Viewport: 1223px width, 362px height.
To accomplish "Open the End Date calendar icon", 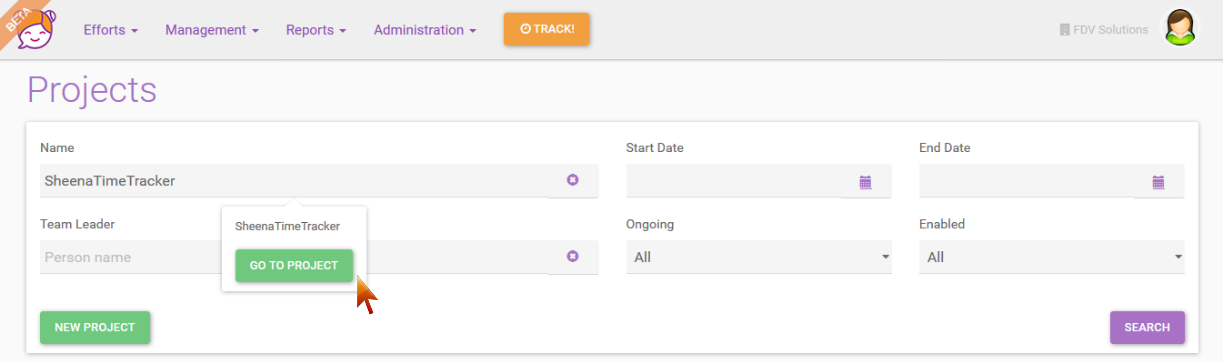I will [1158, 182].
